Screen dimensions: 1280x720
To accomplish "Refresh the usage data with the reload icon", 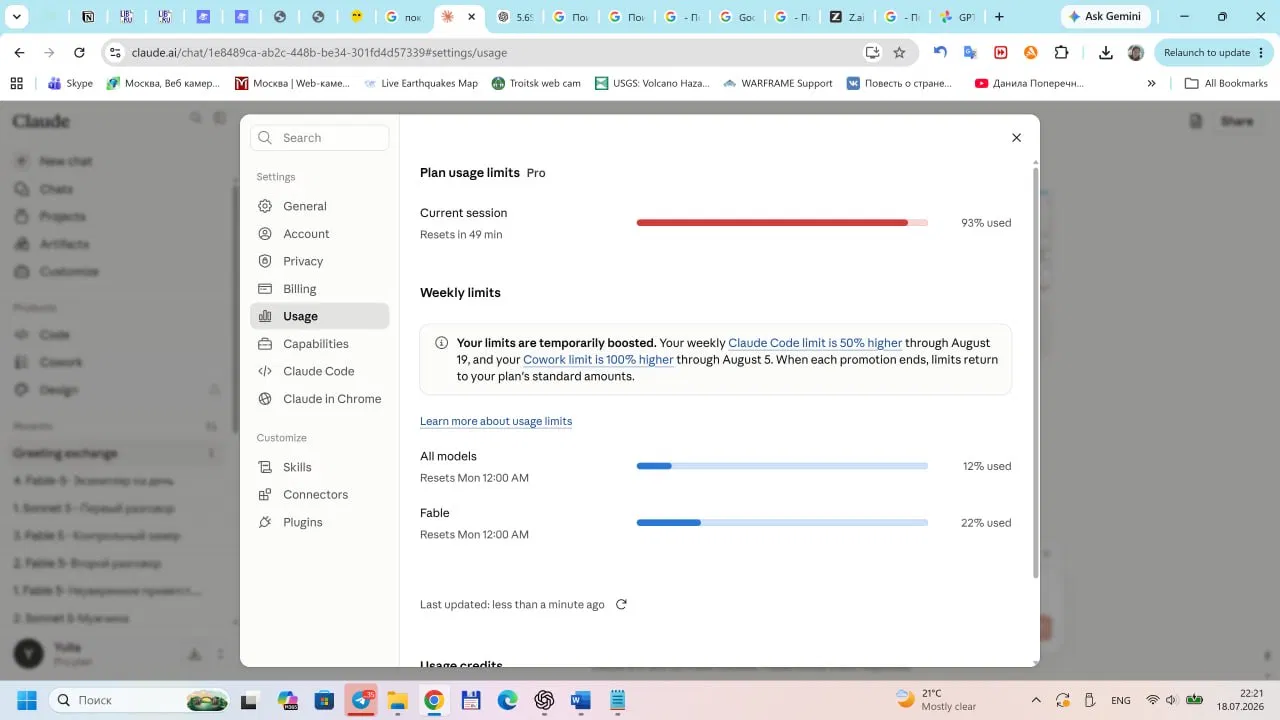I will point(621,604).
